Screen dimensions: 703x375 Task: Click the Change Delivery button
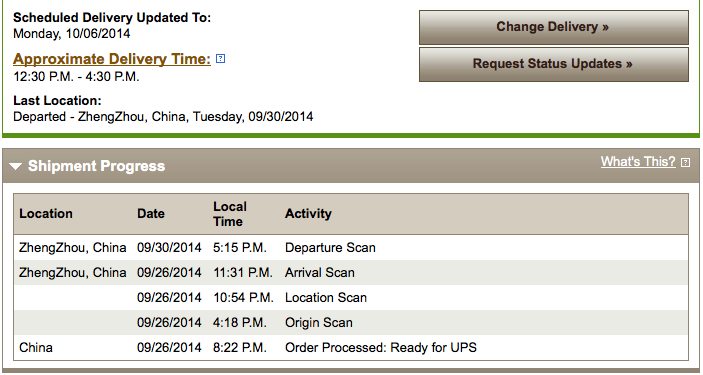tap(554, 27)
